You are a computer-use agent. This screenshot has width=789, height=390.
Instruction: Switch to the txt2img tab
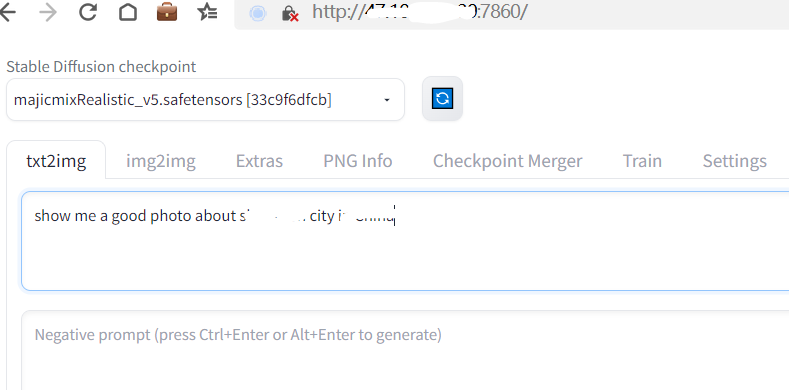[x=56, y=161]
